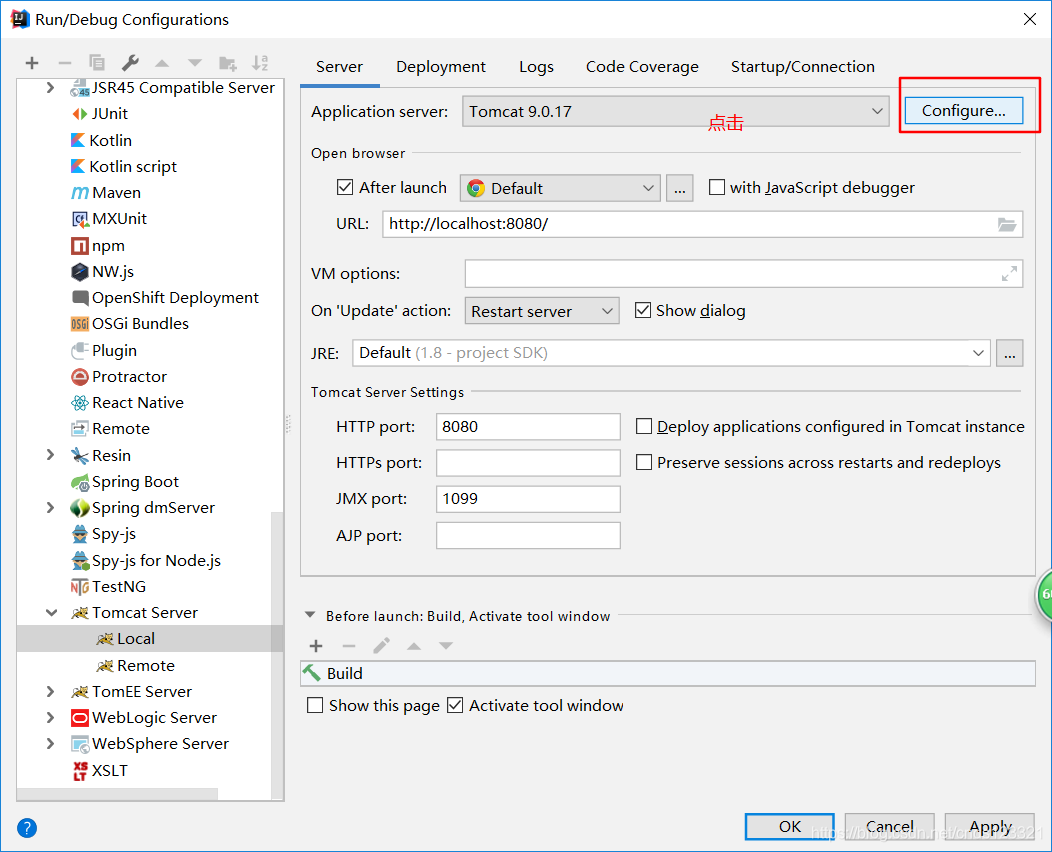This screenshot has width=1052, height=852.
Task: Click the browser ellipsis browse button
Action: [x=680, y=189]
